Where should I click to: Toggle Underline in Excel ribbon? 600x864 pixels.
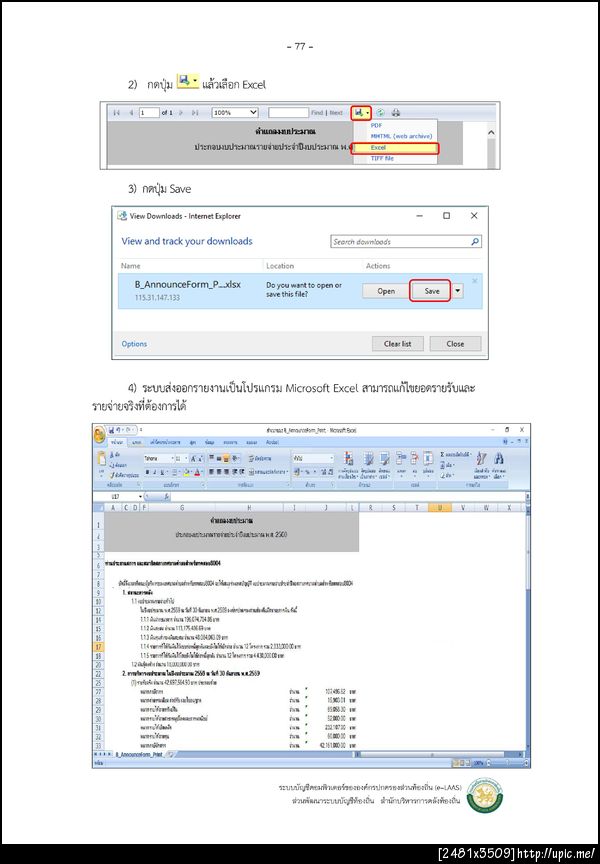pos(163,472)
